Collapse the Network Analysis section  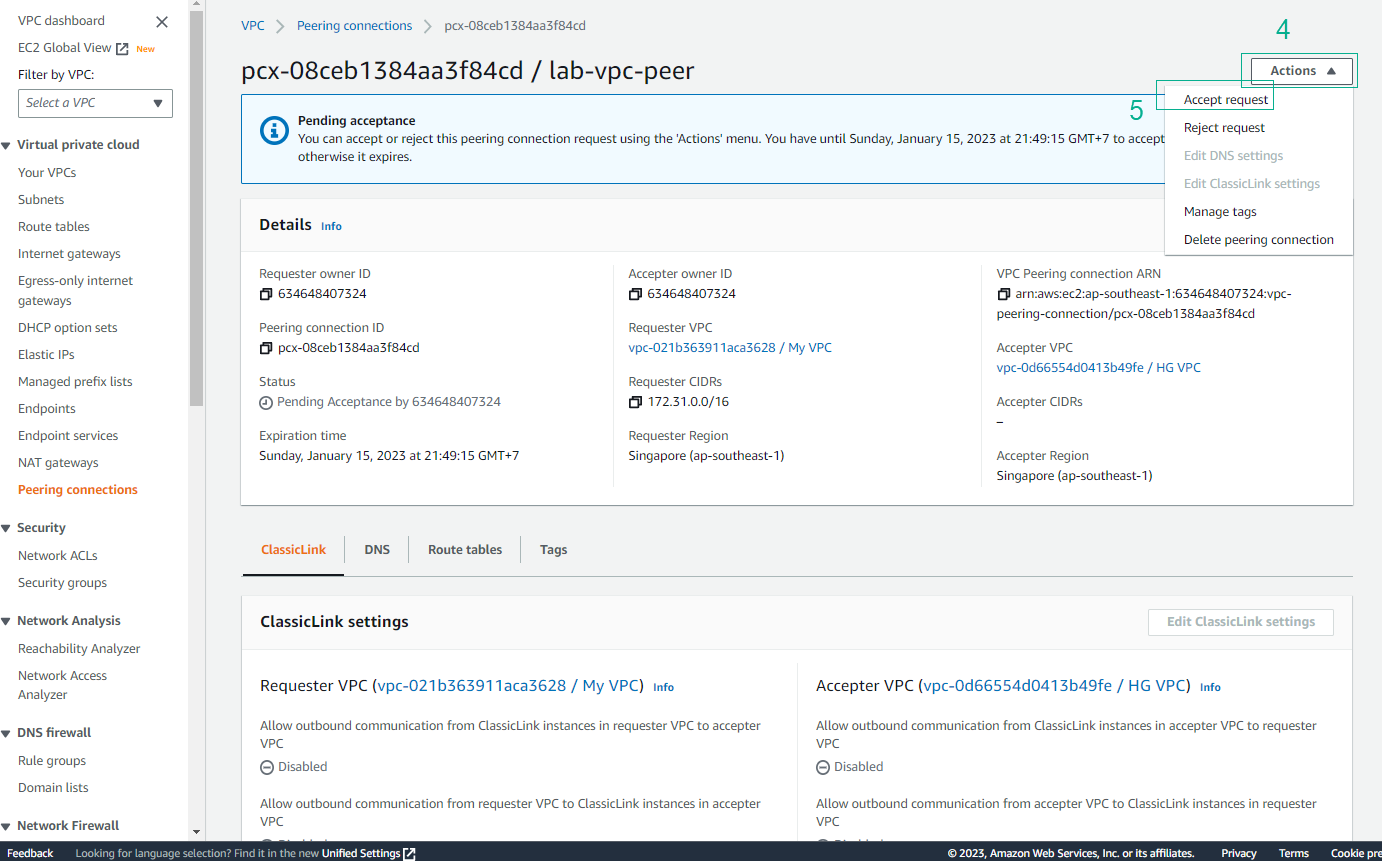(x=7, y=621)
